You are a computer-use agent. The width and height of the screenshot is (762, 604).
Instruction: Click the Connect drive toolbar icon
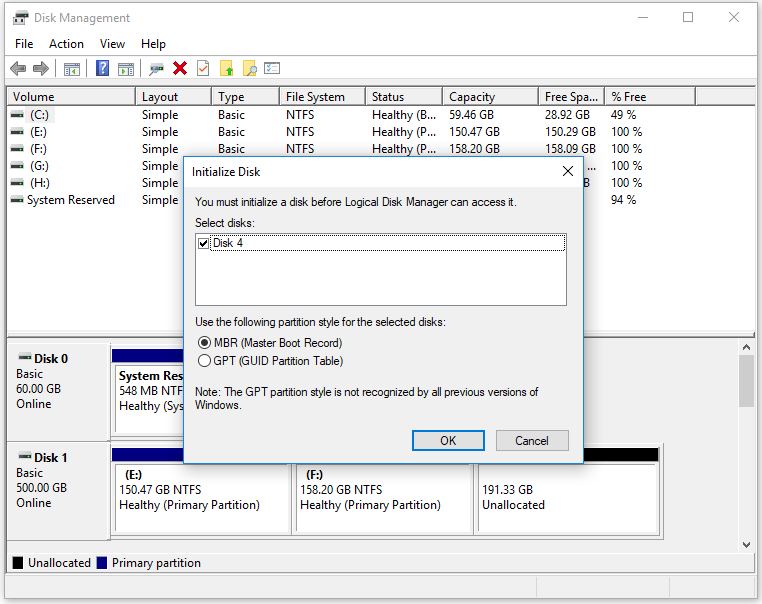point(156,69)
